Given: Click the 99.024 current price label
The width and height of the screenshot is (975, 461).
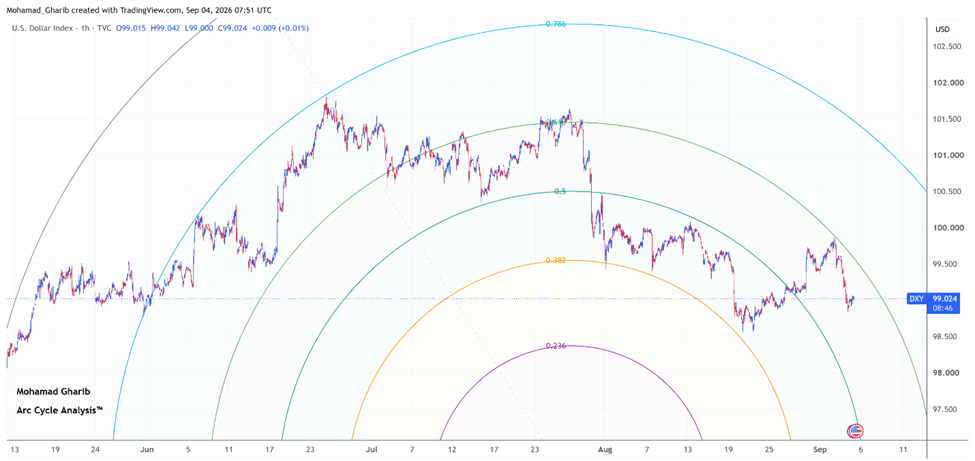Looking at the screenshot, I should [x=945, y=299].
